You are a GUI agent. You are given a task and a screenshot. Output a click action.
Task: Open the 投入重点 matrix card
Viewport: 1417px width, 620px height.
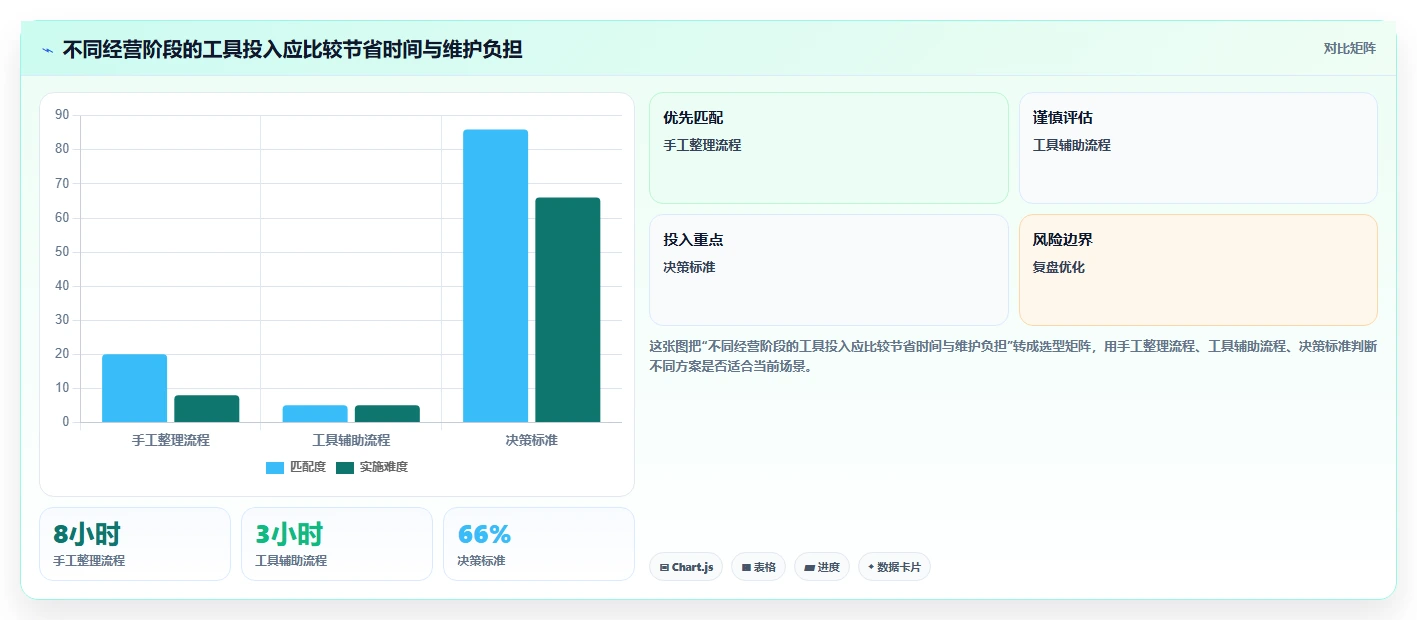829,270
